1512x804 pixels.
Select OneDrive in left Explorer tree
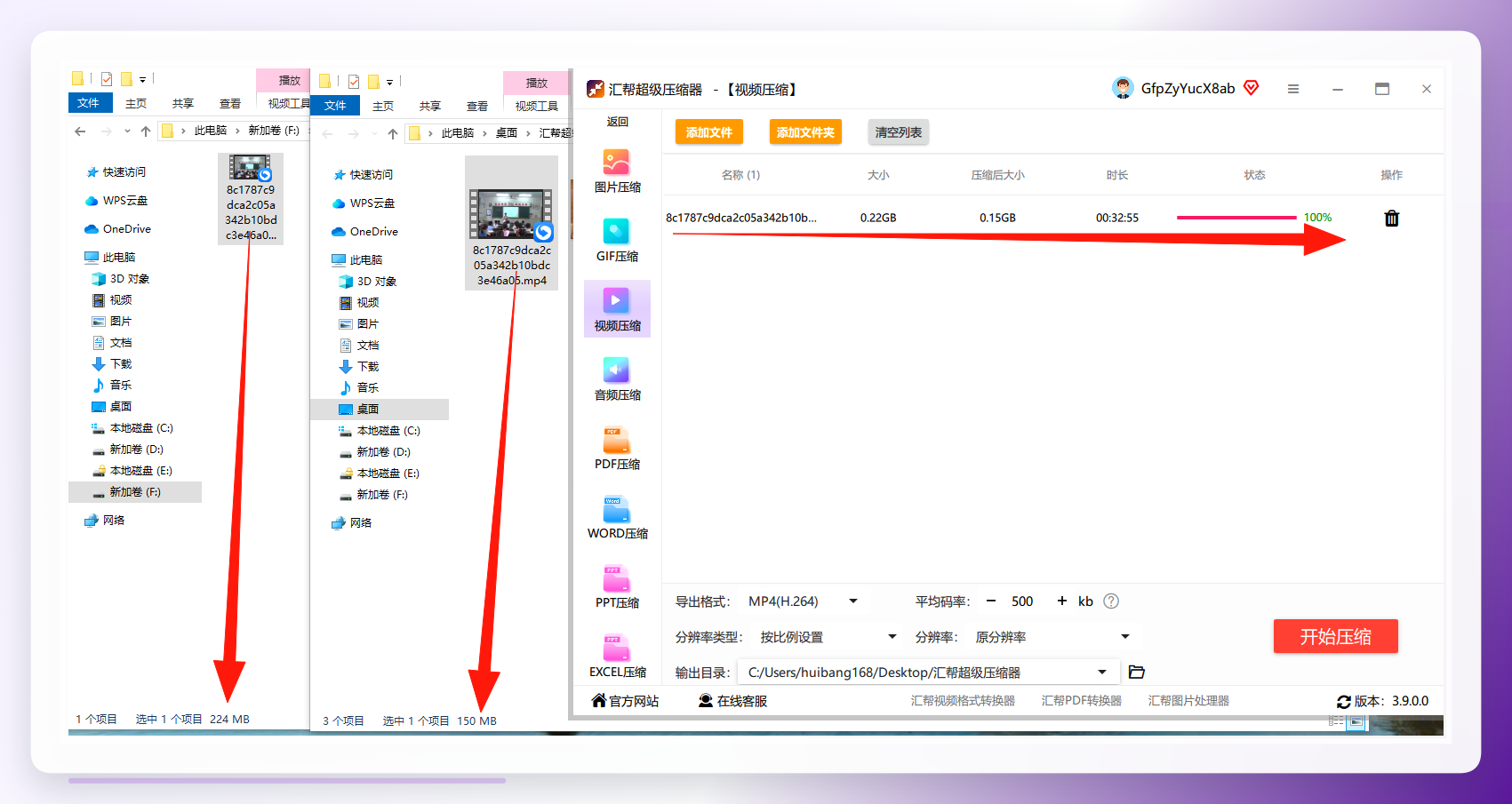[117, 229]
